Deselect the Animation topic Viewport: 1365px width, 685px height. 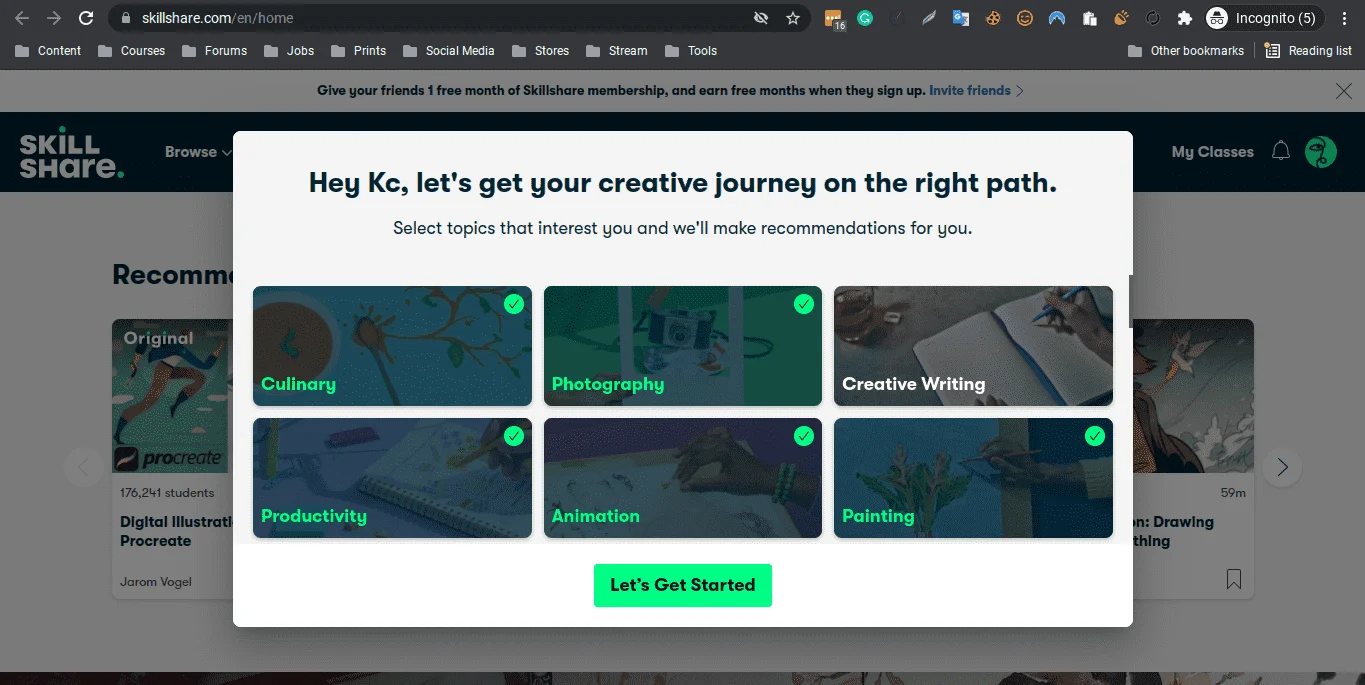[x=683, y=478]
